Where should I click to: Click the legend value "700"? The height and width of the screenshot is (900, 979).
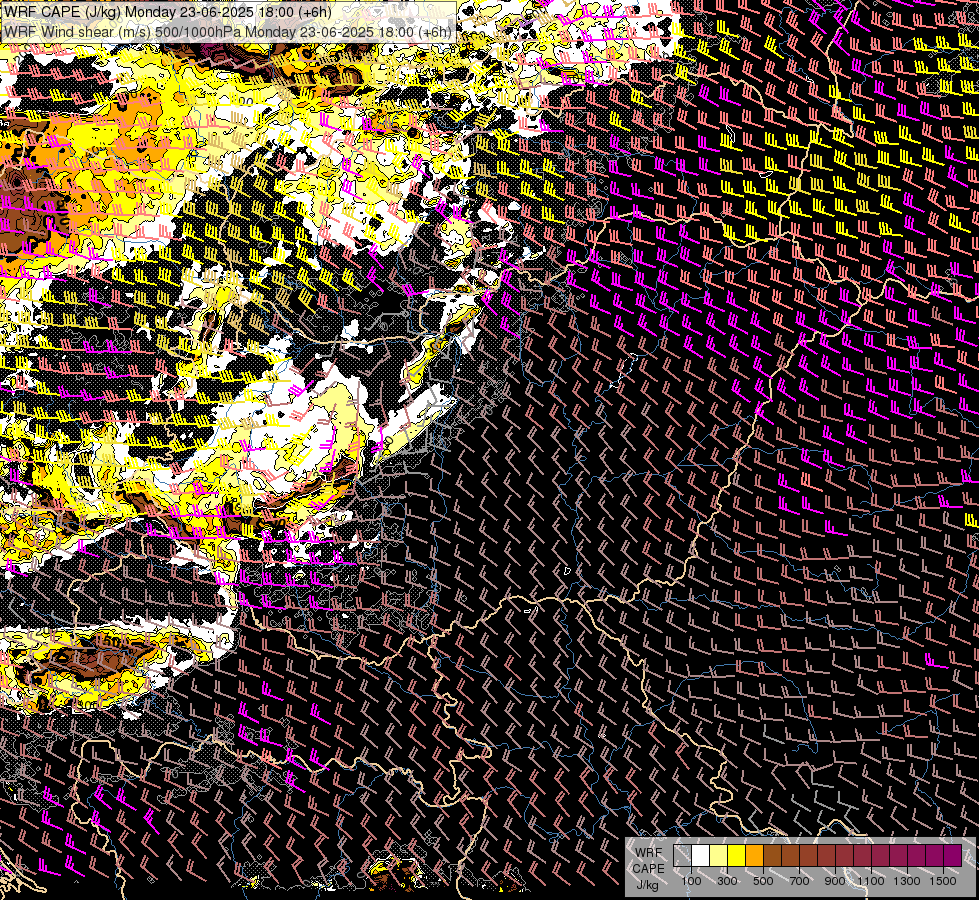[x=799, y=881]
